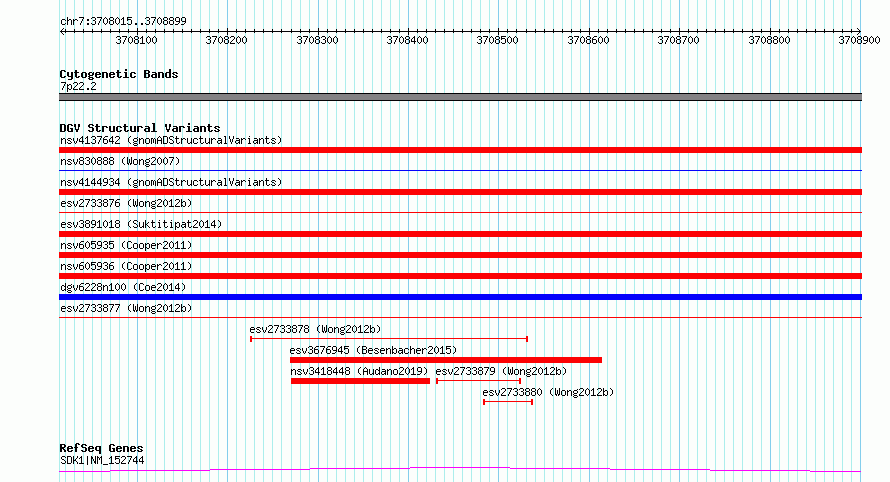Click the red bar for nsv3418448
The height and width of the screenshot is (482, 890).
point(360,381)
